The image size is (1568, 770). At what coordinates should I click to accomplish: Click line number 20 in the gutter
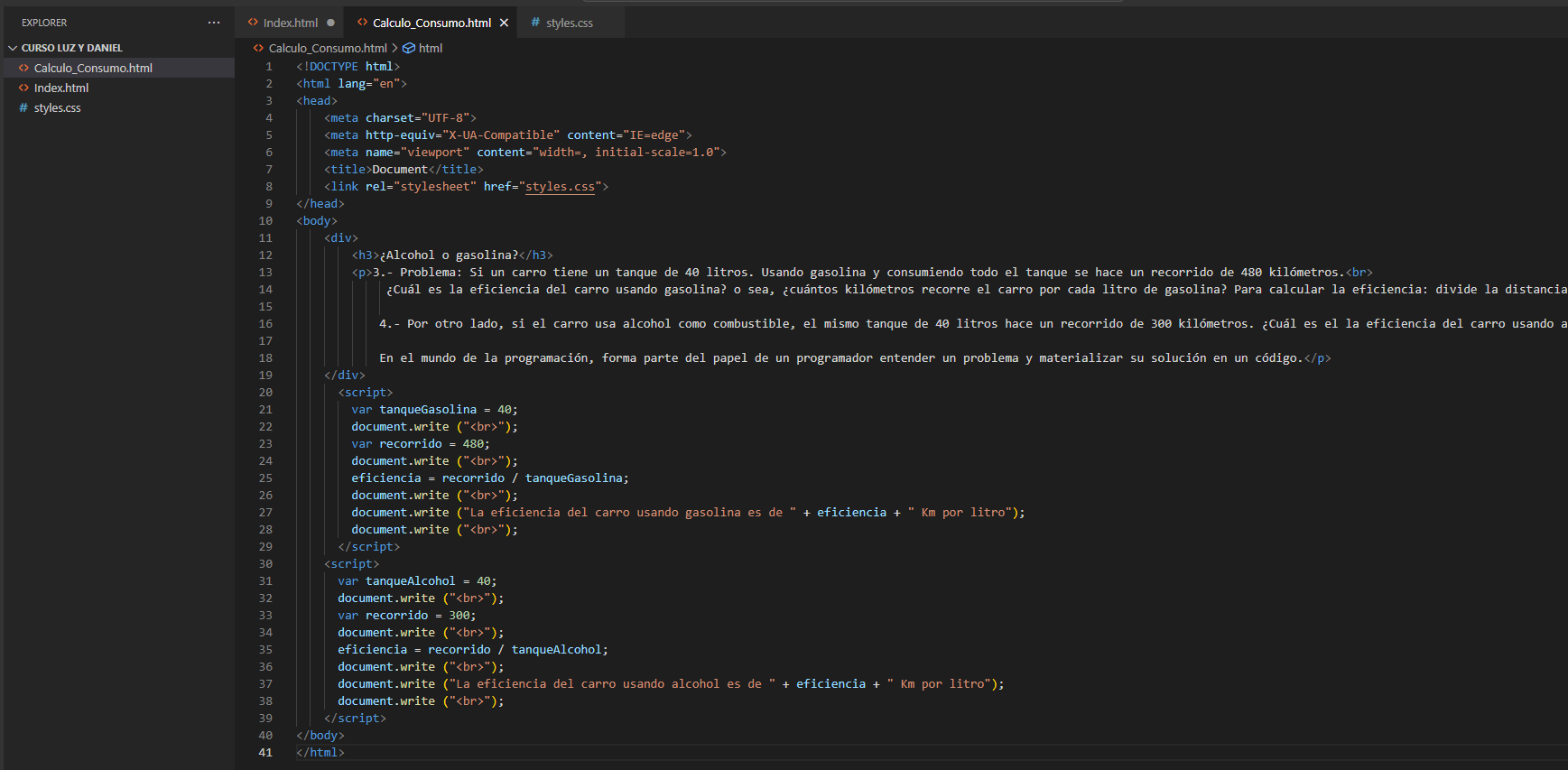point(265,393)
